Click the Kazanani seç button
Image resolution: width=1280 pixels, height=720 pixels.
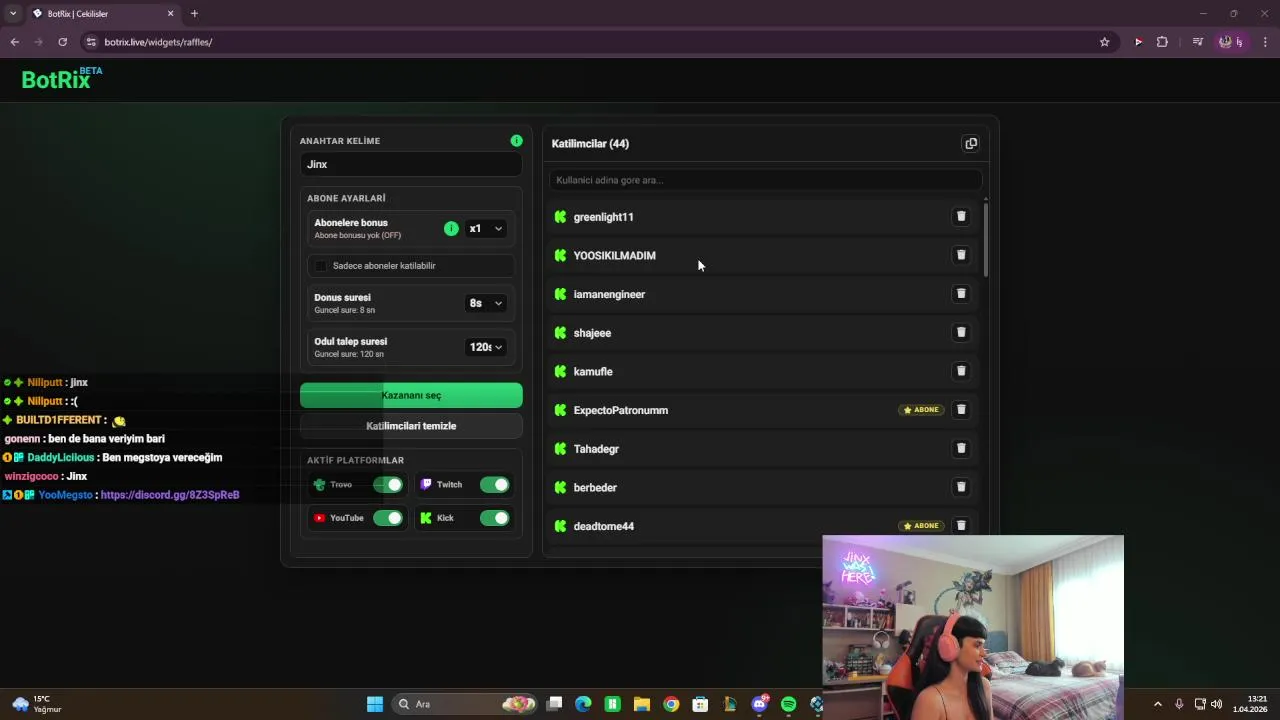[411, 395]
